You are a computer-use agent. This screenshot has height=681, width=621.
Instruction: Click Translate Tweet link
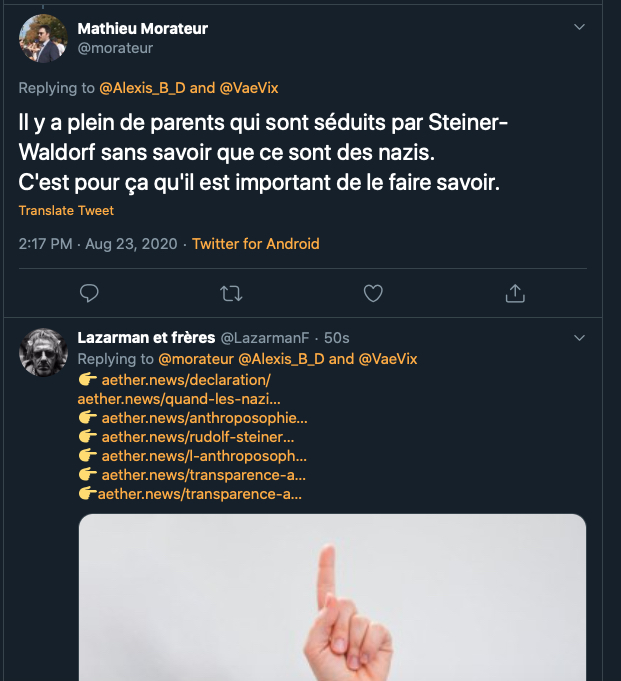point(66,211)
